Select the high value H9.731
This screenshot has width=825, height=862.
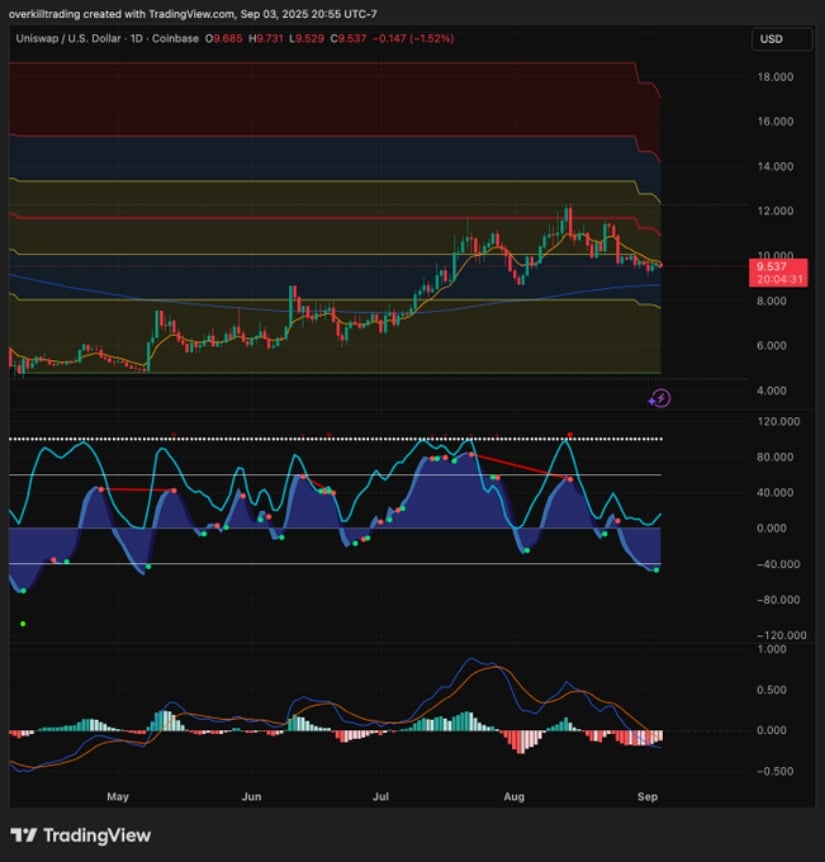(266, 38)
